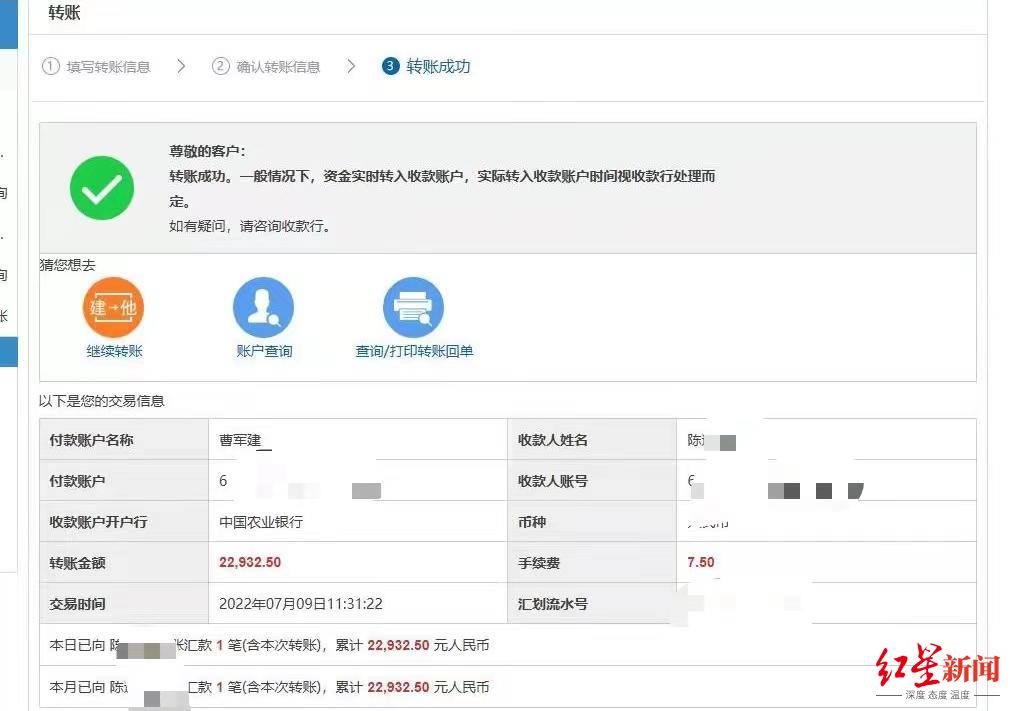Image resolution: width=1010 pixels, height=711 pixels.
Task: Click the blue account inquiry icon
Action: coord(263,307)
